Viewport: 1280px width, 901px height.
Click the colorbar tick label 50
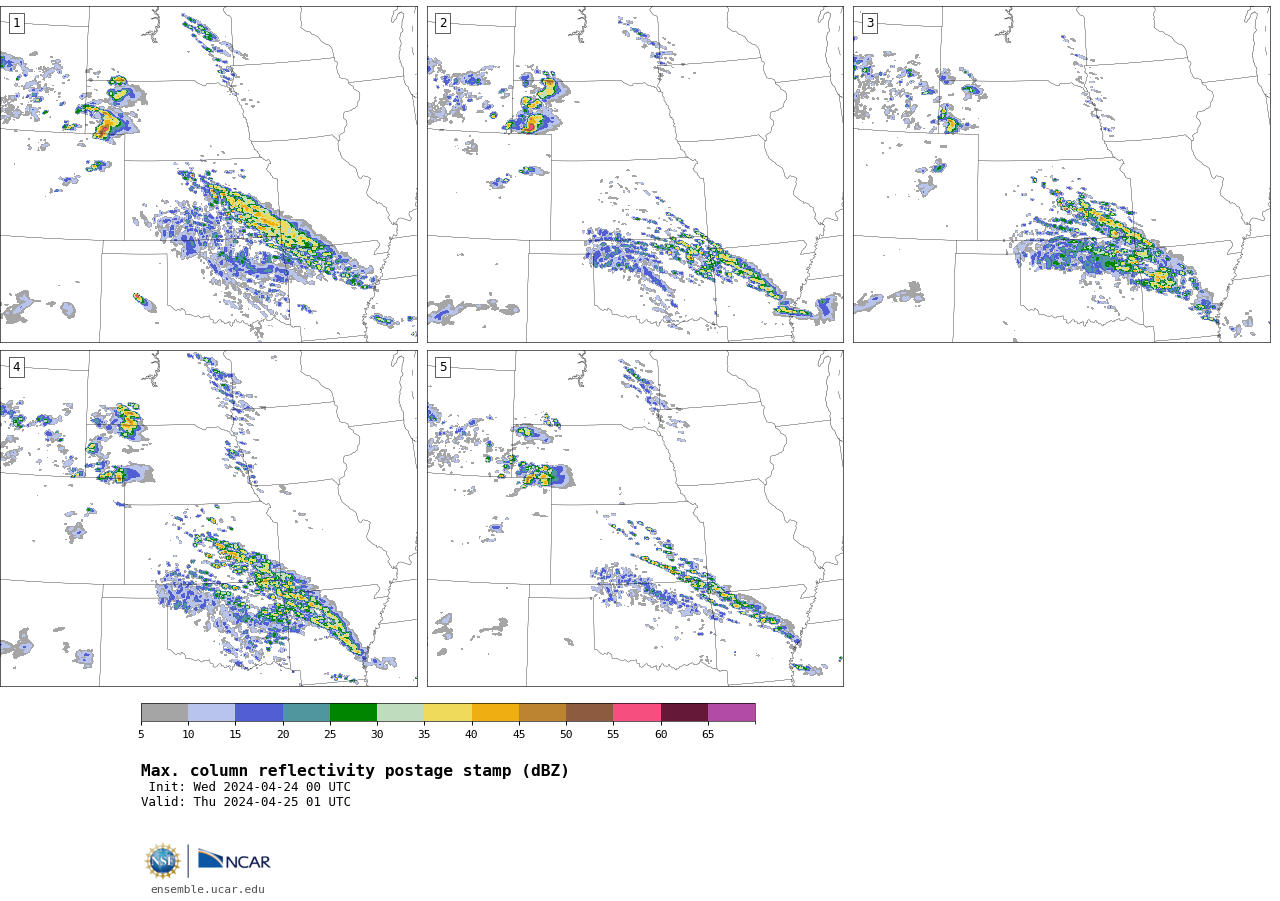coord(566,735)
